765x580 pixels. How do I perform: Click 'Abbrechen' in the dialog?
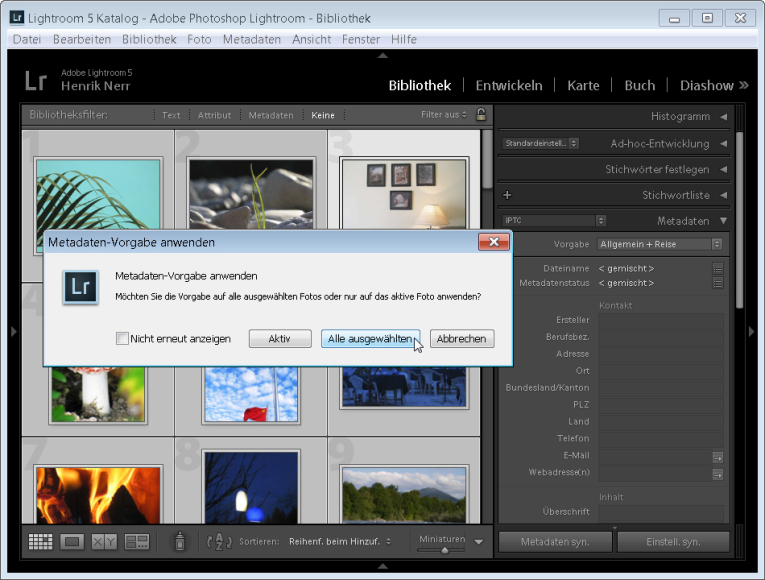[461, 339]
